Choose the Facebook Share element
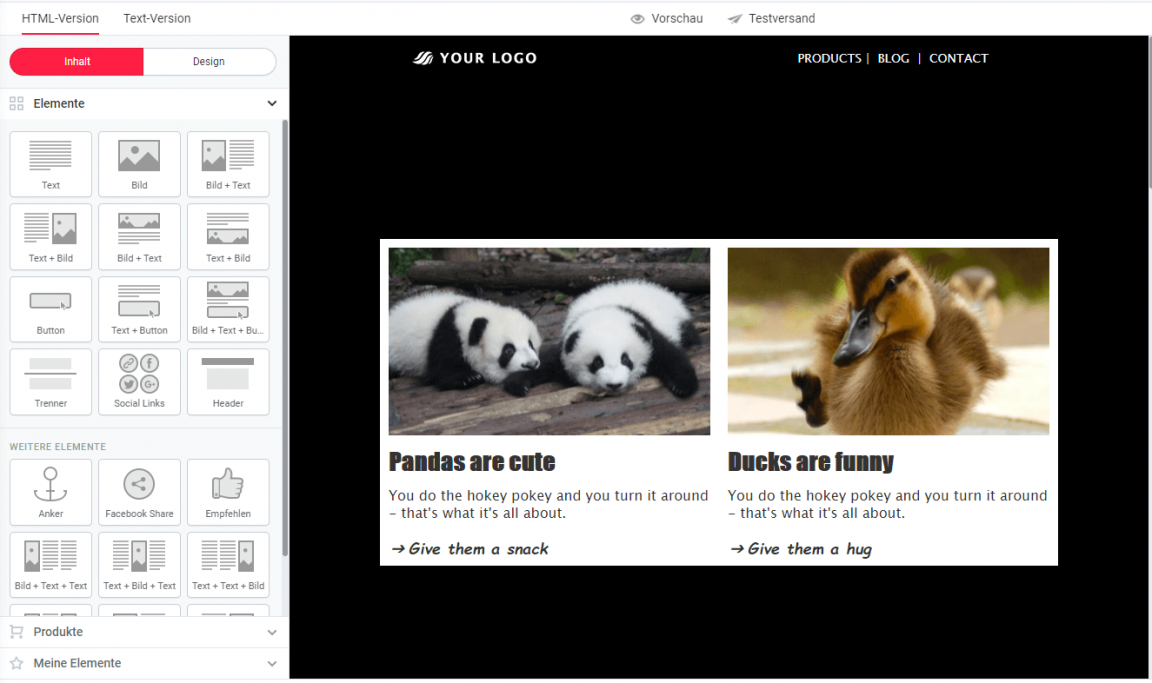Image resolution: width=1152 pixels, height=683 pixels. coord(139,491)
